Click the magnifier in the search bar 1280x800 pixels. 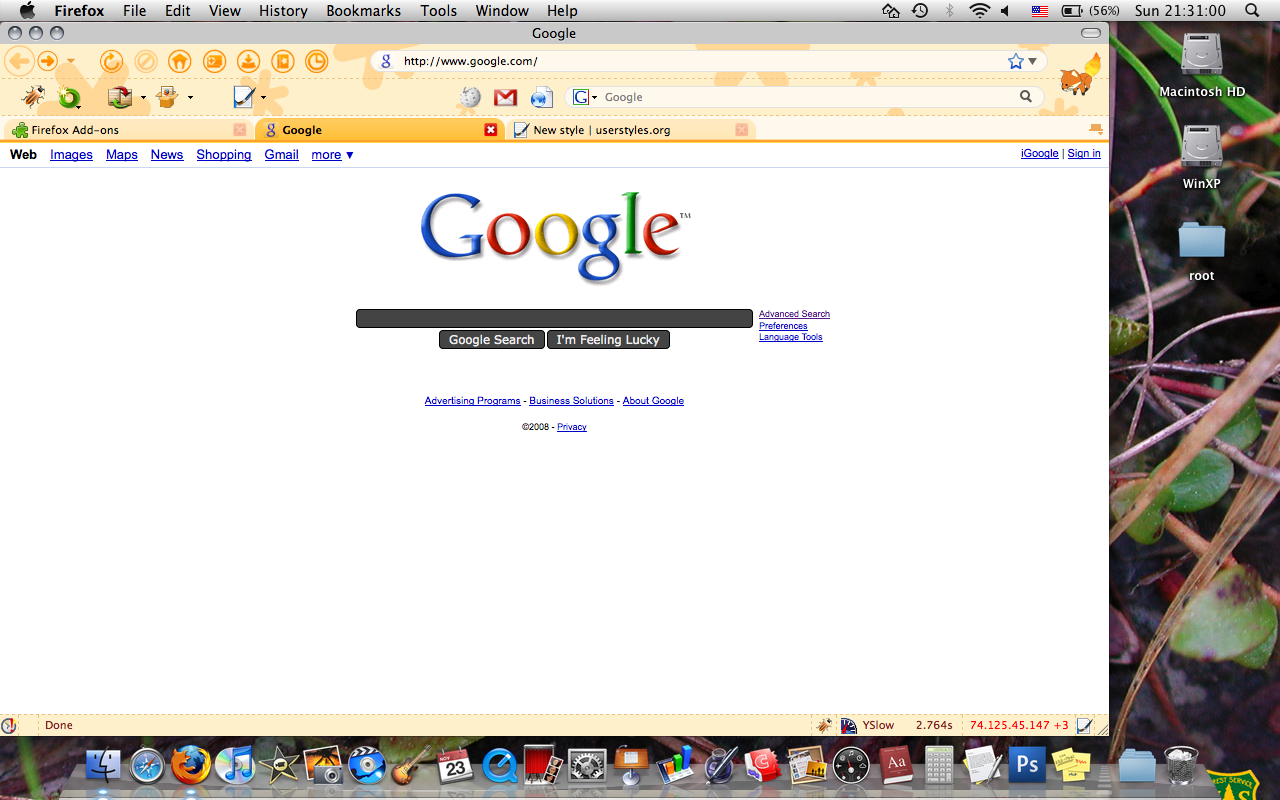coord(1026,97)
